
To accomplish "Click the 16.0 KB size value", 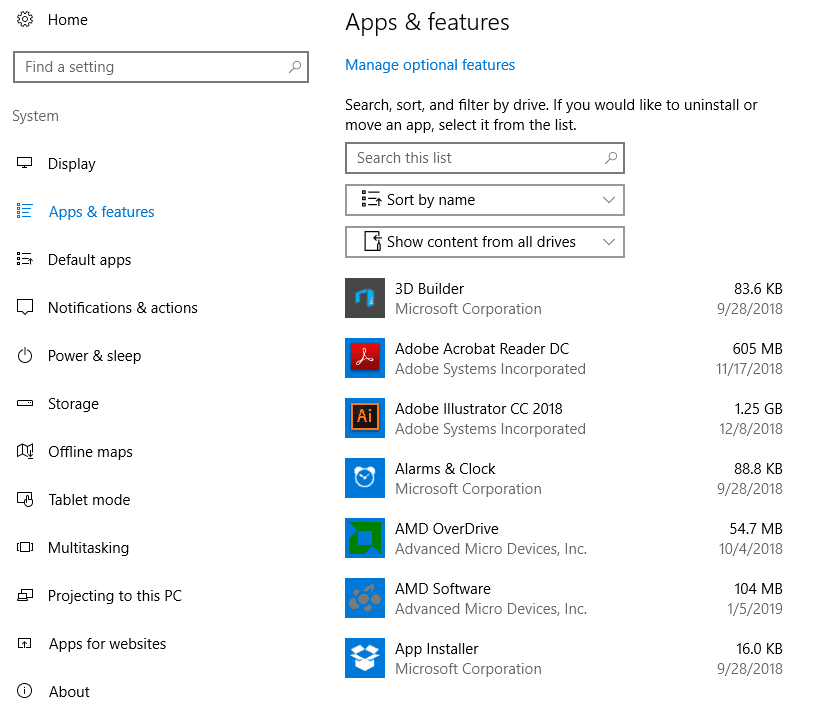I will tap(759, 649).
